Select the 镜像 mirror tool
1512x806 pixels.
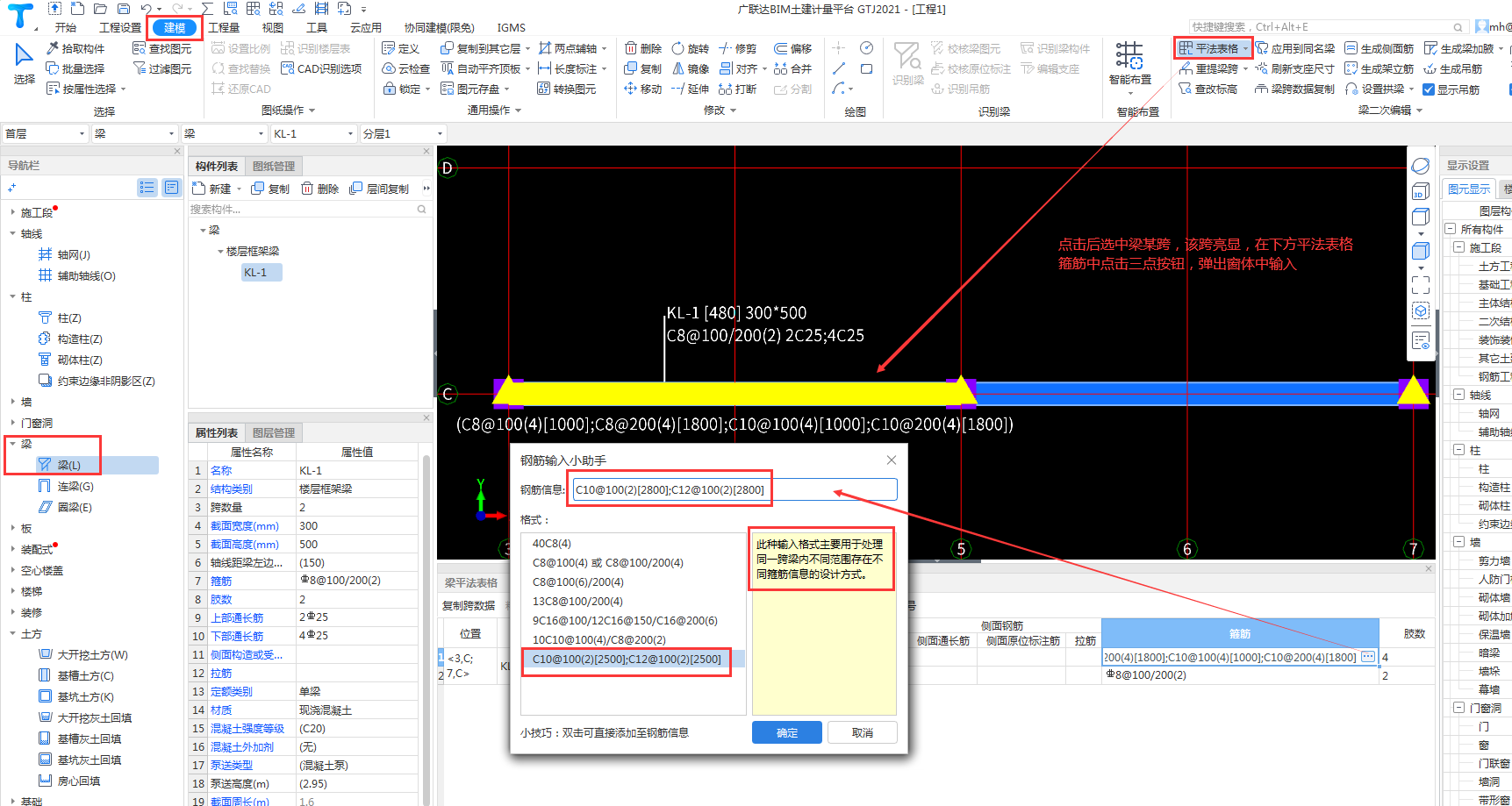(690, 68)
